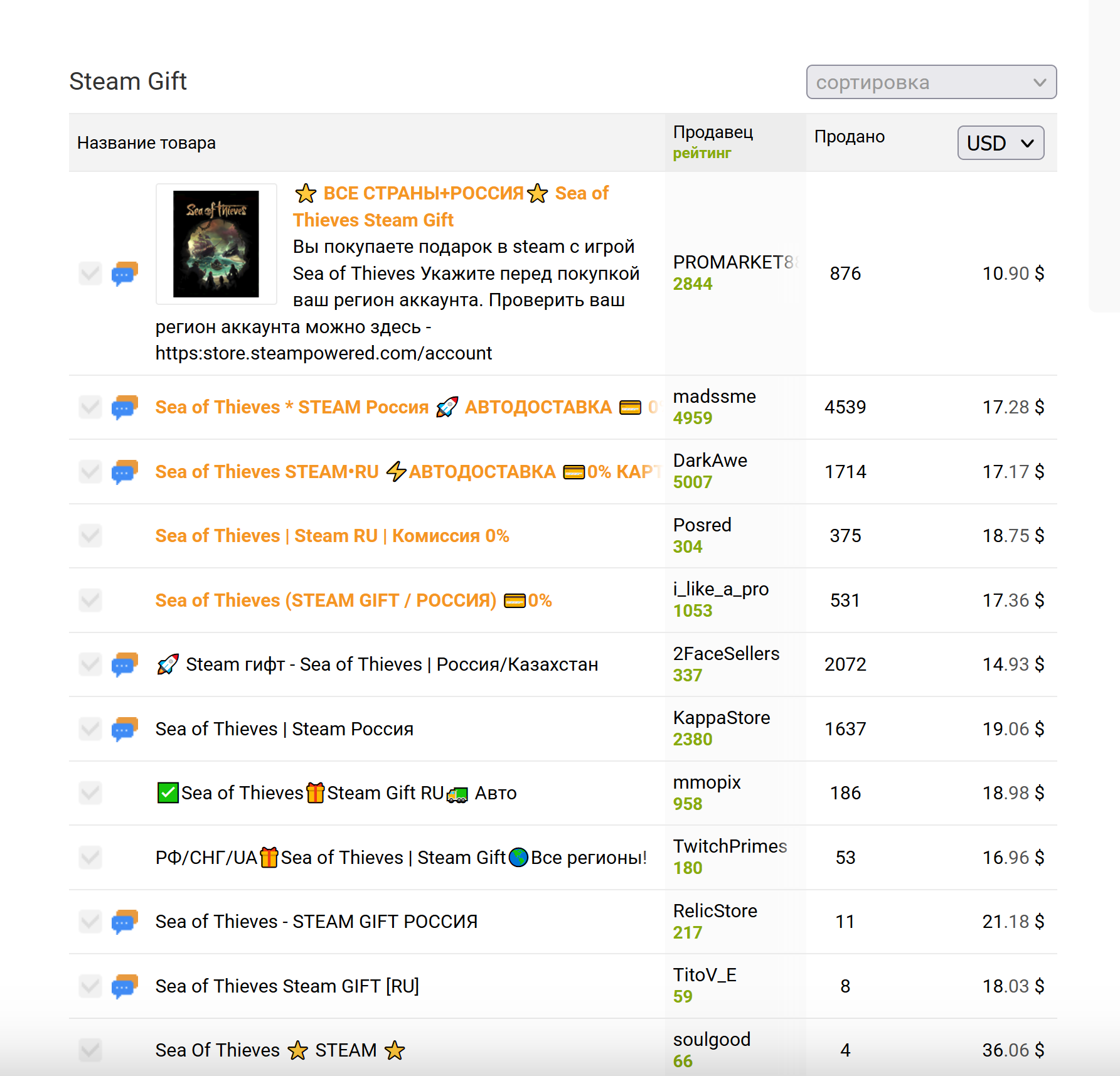The width and height of the screenshot is (1120, 1076).
Task: Click the Название товара column header
Action: point(146,143)
